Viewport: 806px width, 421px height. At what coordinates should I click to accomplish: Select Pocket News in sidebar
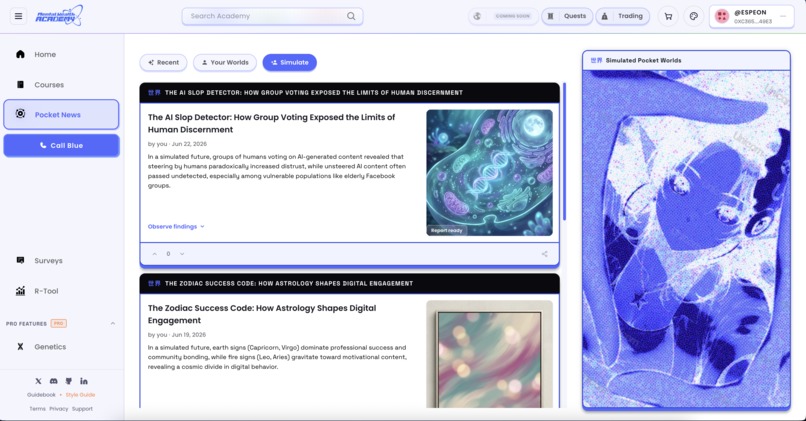coord(61,114)
